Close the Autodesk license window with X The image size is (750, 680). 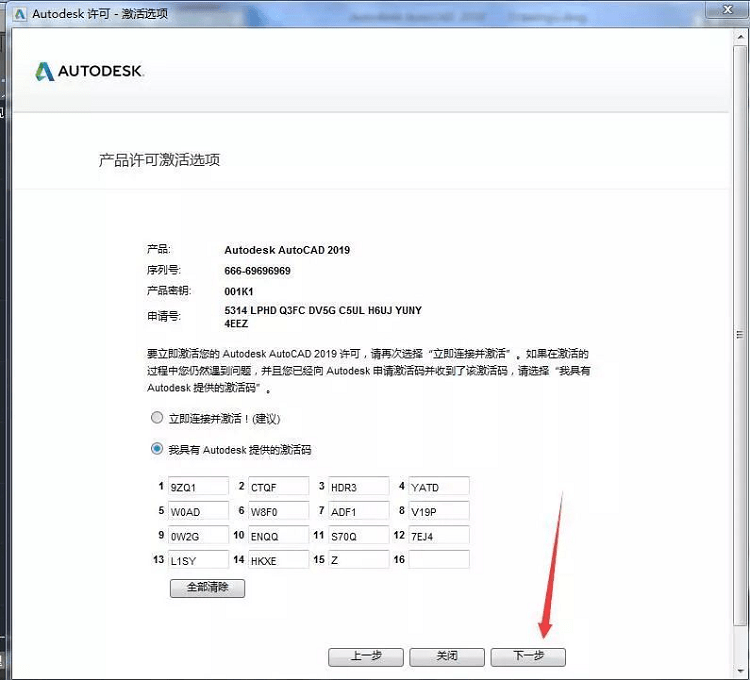click(x=728, y=10)
